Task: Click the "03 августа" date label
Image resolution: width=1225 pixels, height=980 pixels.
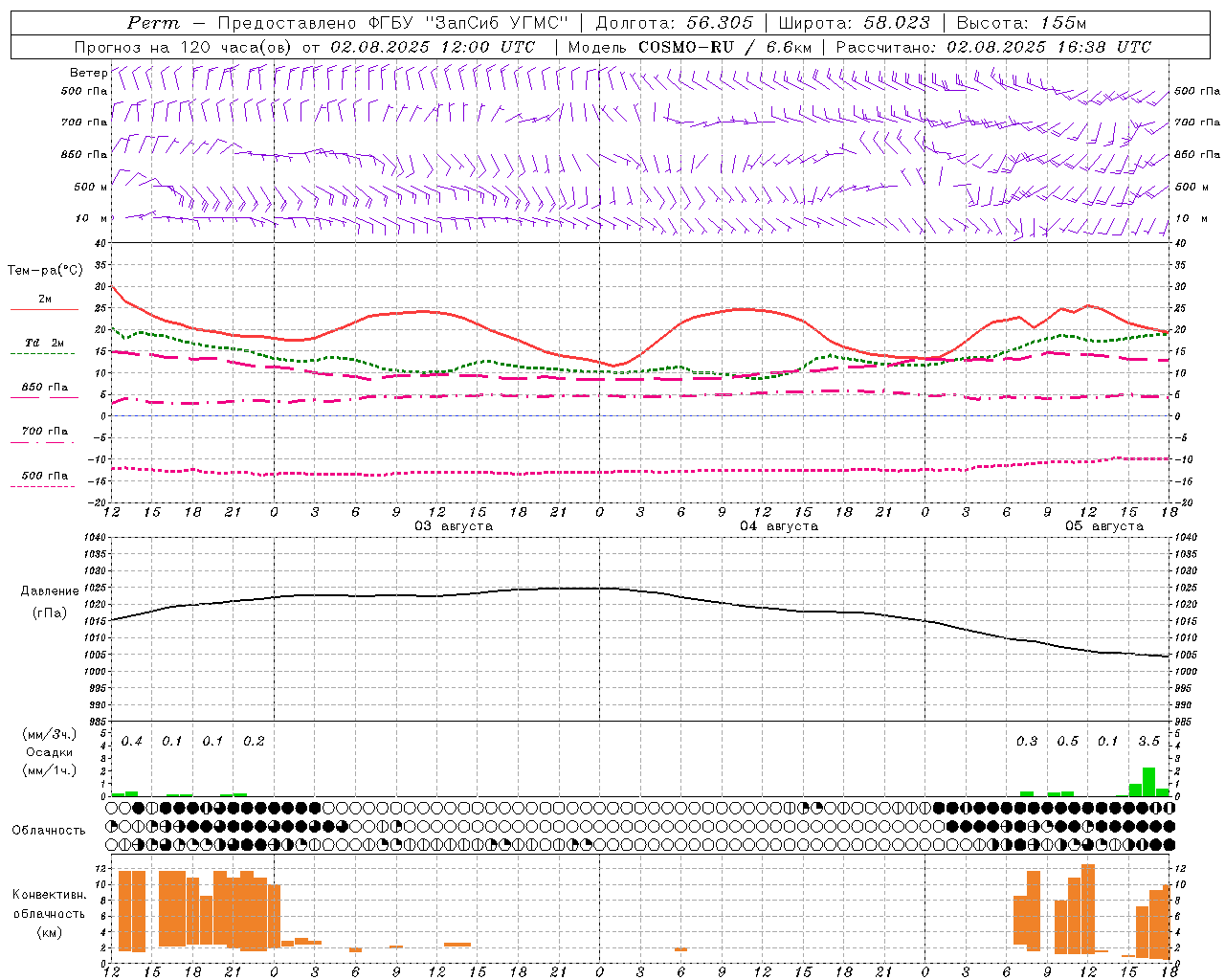Action: pyautogui.click(x=454, y=526)
